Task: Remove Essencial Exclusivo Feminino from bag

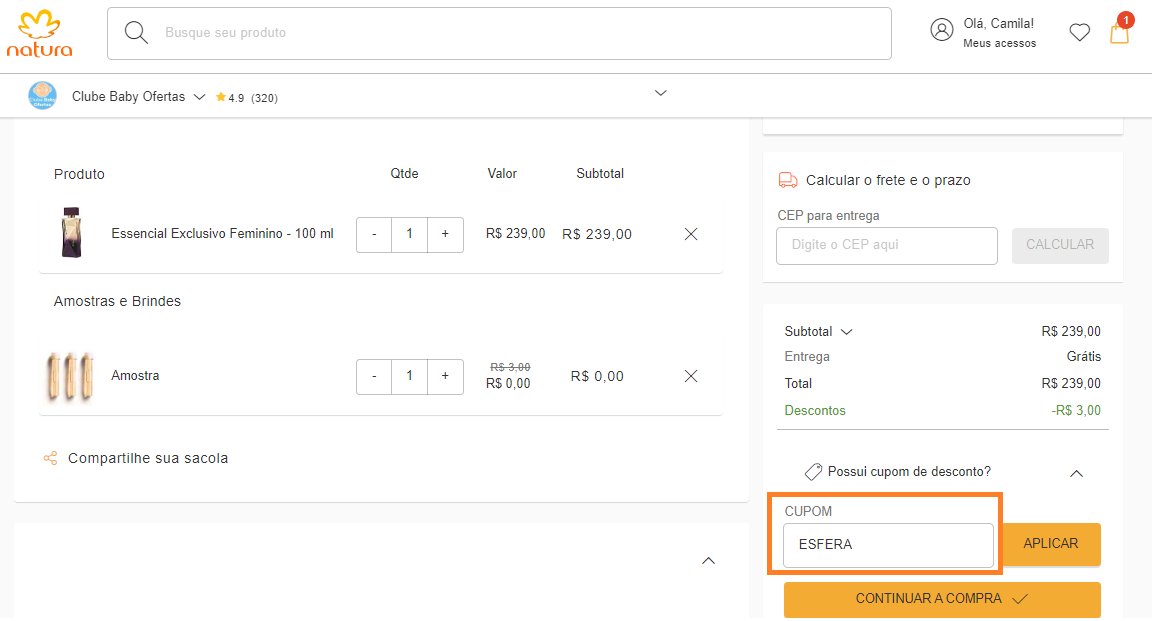Action: pyautogui.click(x=691, y=234)
